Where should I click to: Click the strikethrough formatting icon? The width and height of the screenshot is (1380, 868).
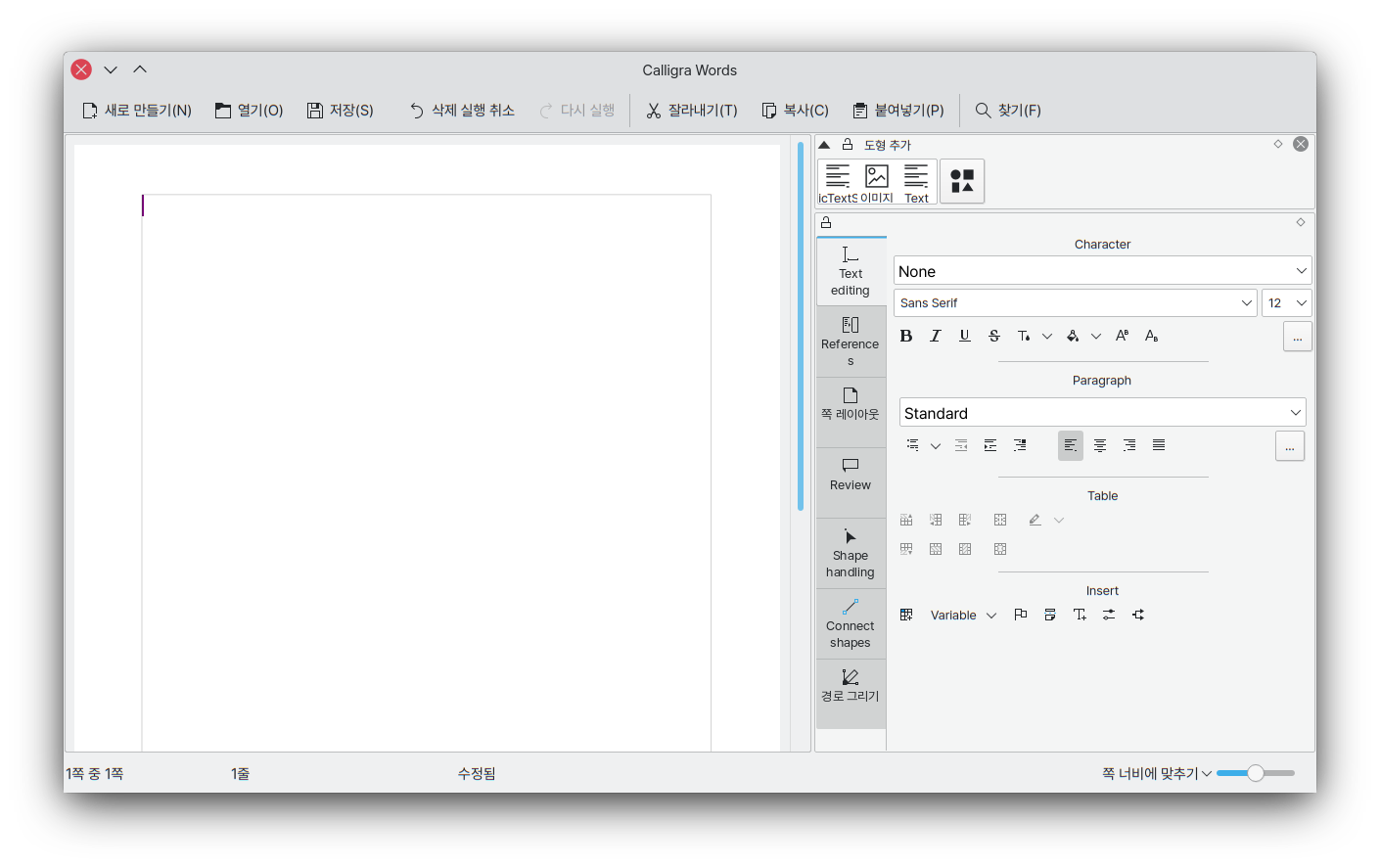click(994, 336)
